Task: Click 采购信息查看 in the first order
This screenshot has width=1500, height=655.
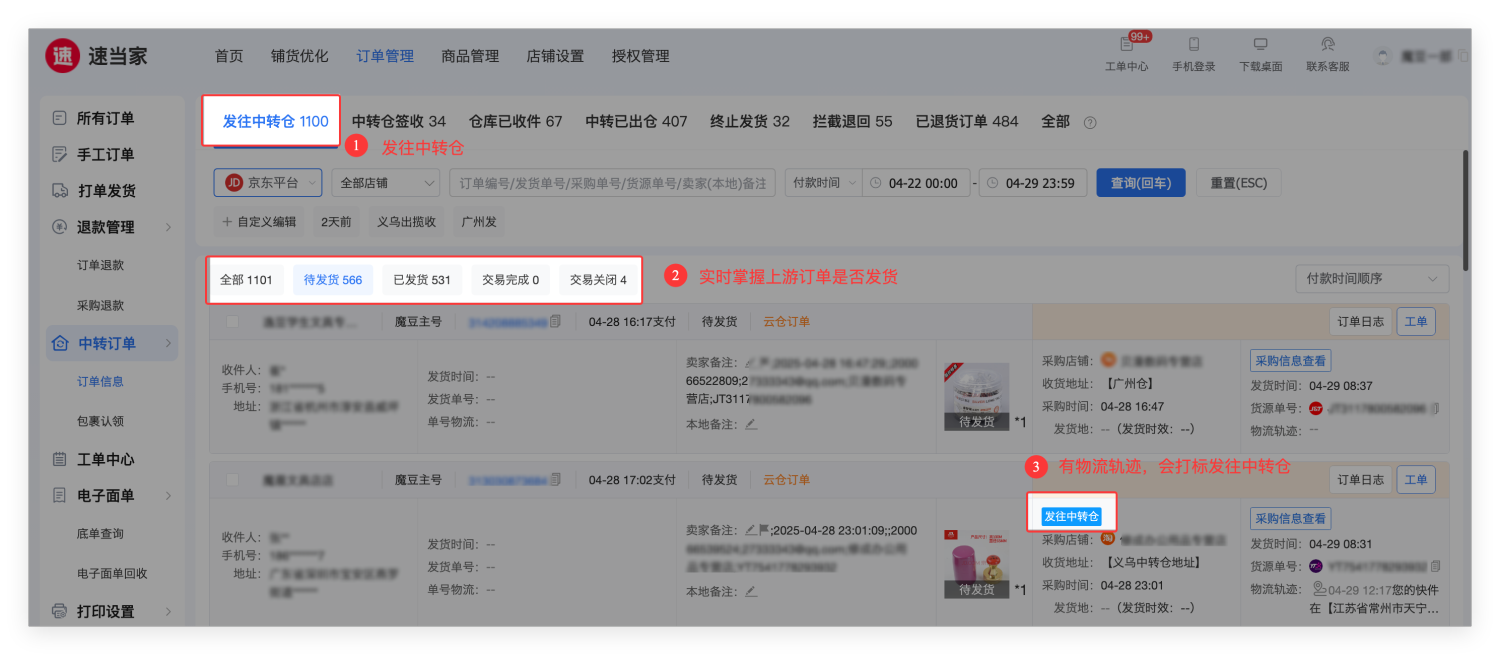Action: point(1290,361)
